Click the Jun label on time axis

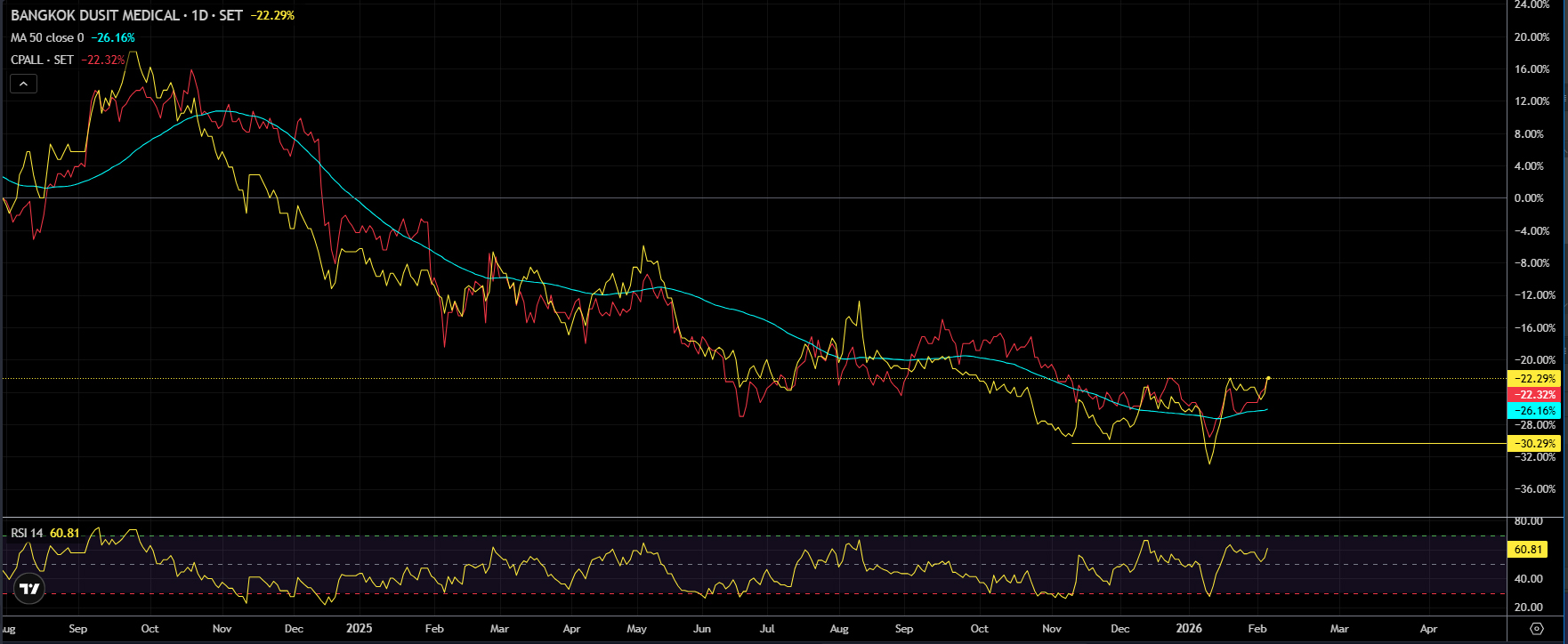click(x=702, y=628)
